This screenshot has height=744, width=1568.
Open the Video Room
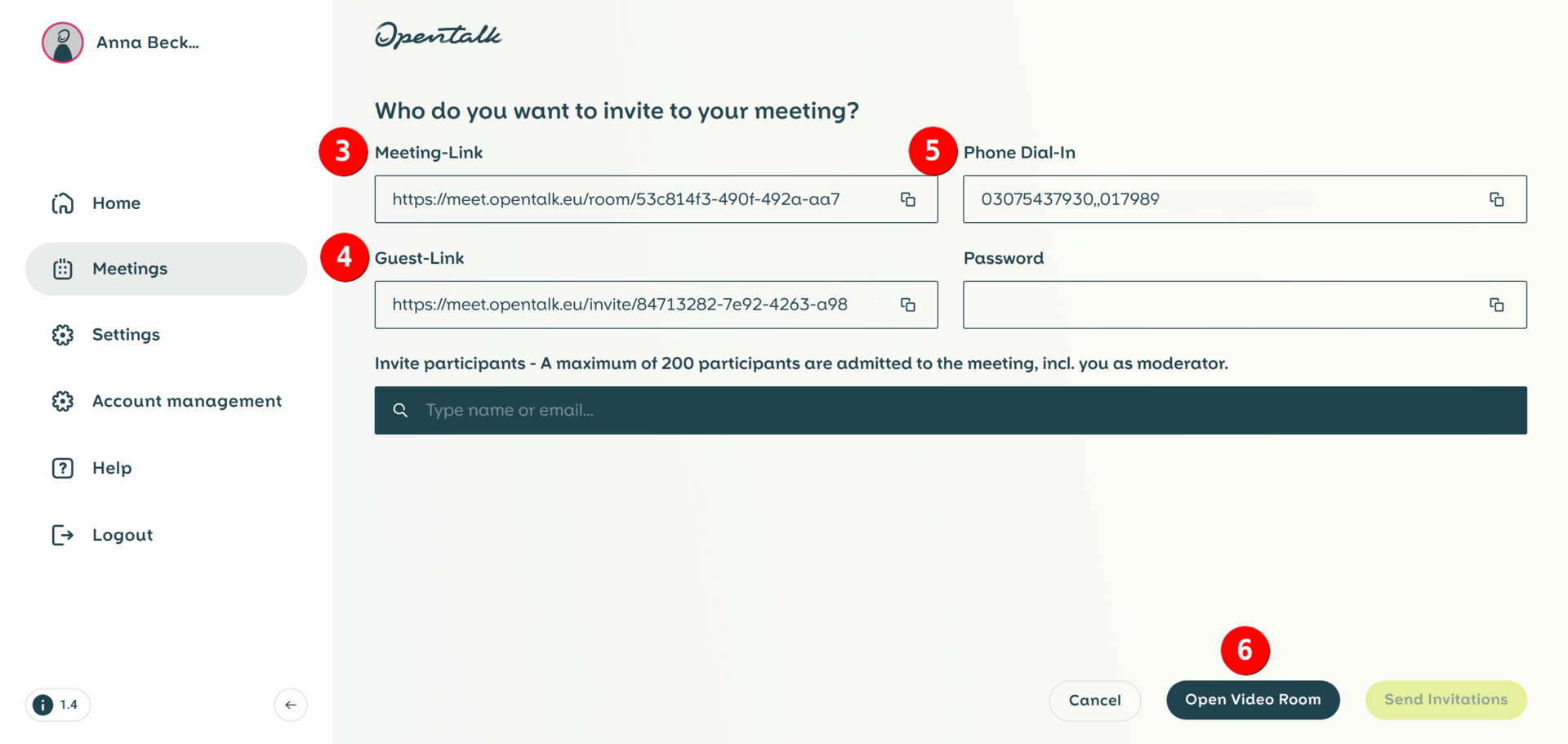[x=1253, y=699]
